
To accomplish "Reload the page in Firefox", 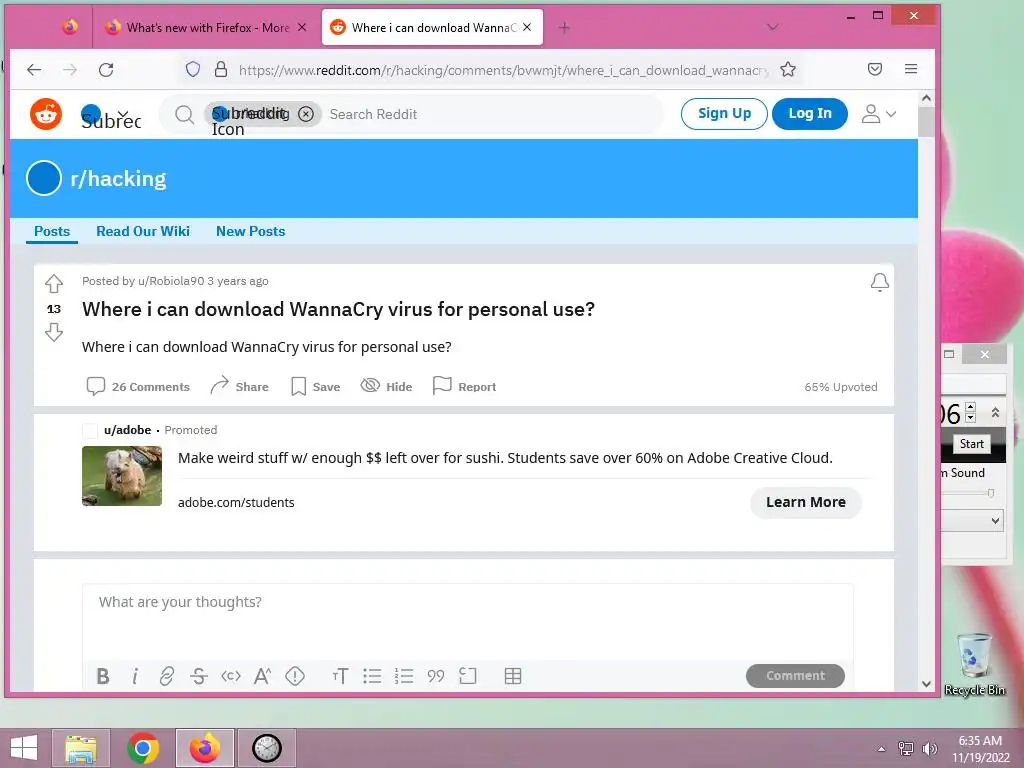I will coord(106,70).
